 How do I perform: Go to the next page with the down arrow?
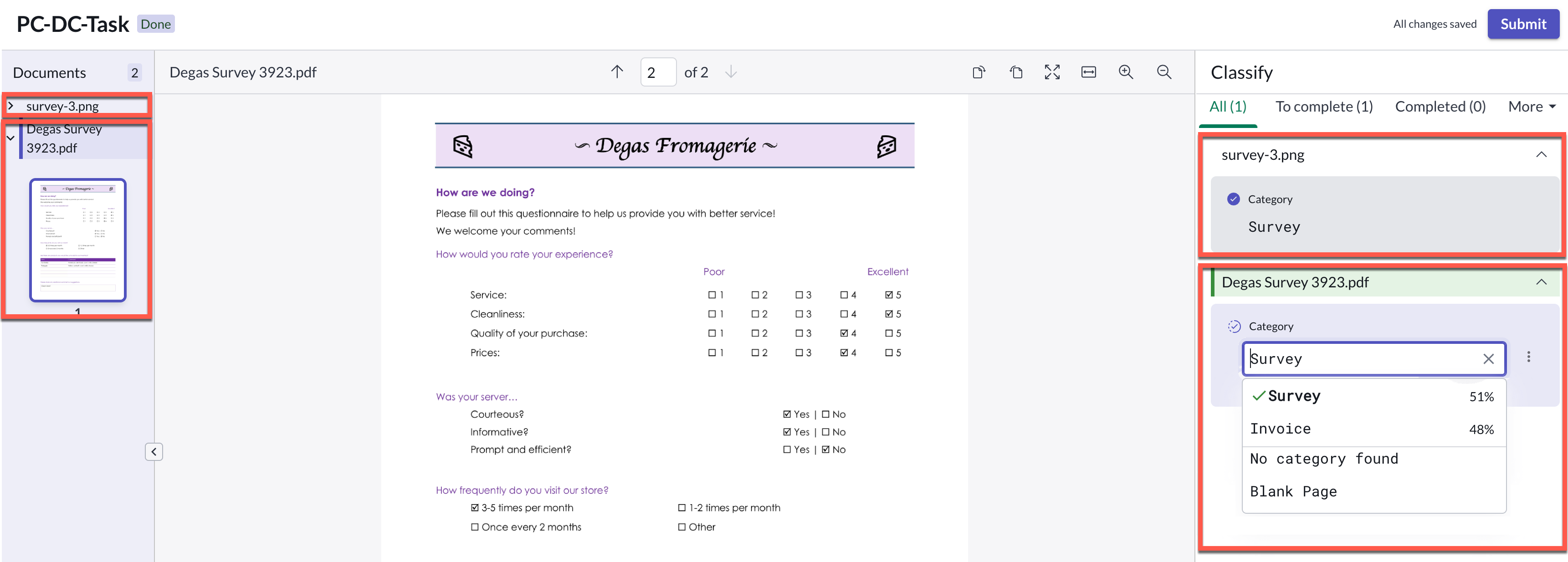[730, 72]
